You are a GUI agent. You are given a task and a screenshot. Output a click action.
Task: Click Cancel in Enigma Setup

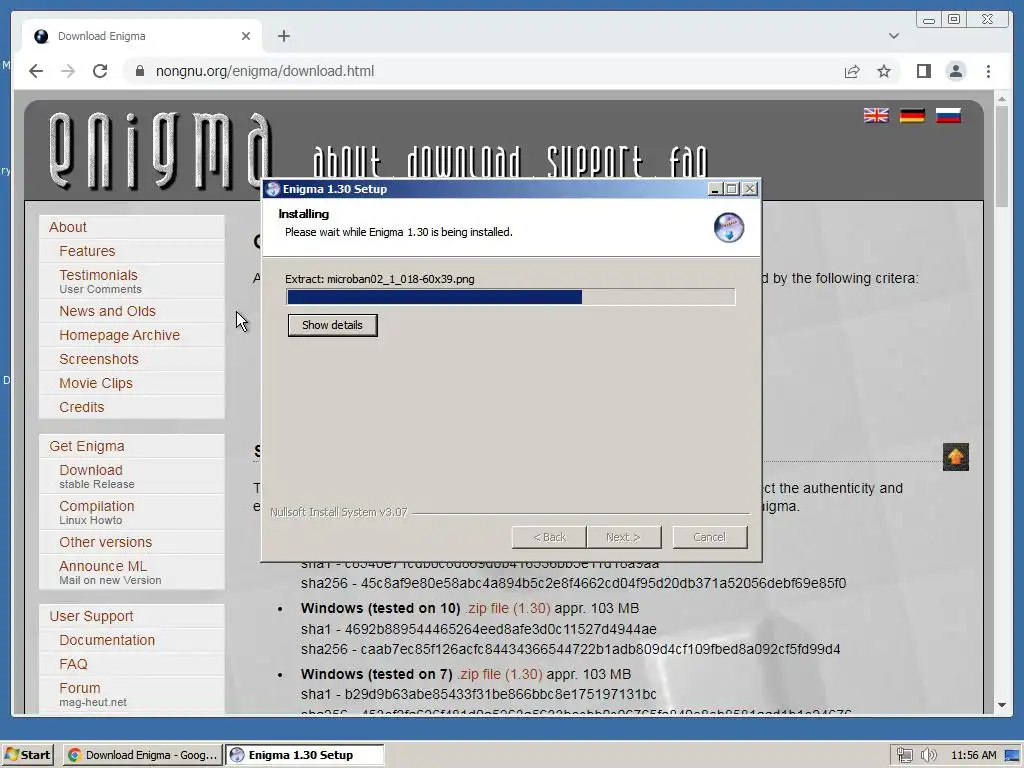(x=709, y=537)
